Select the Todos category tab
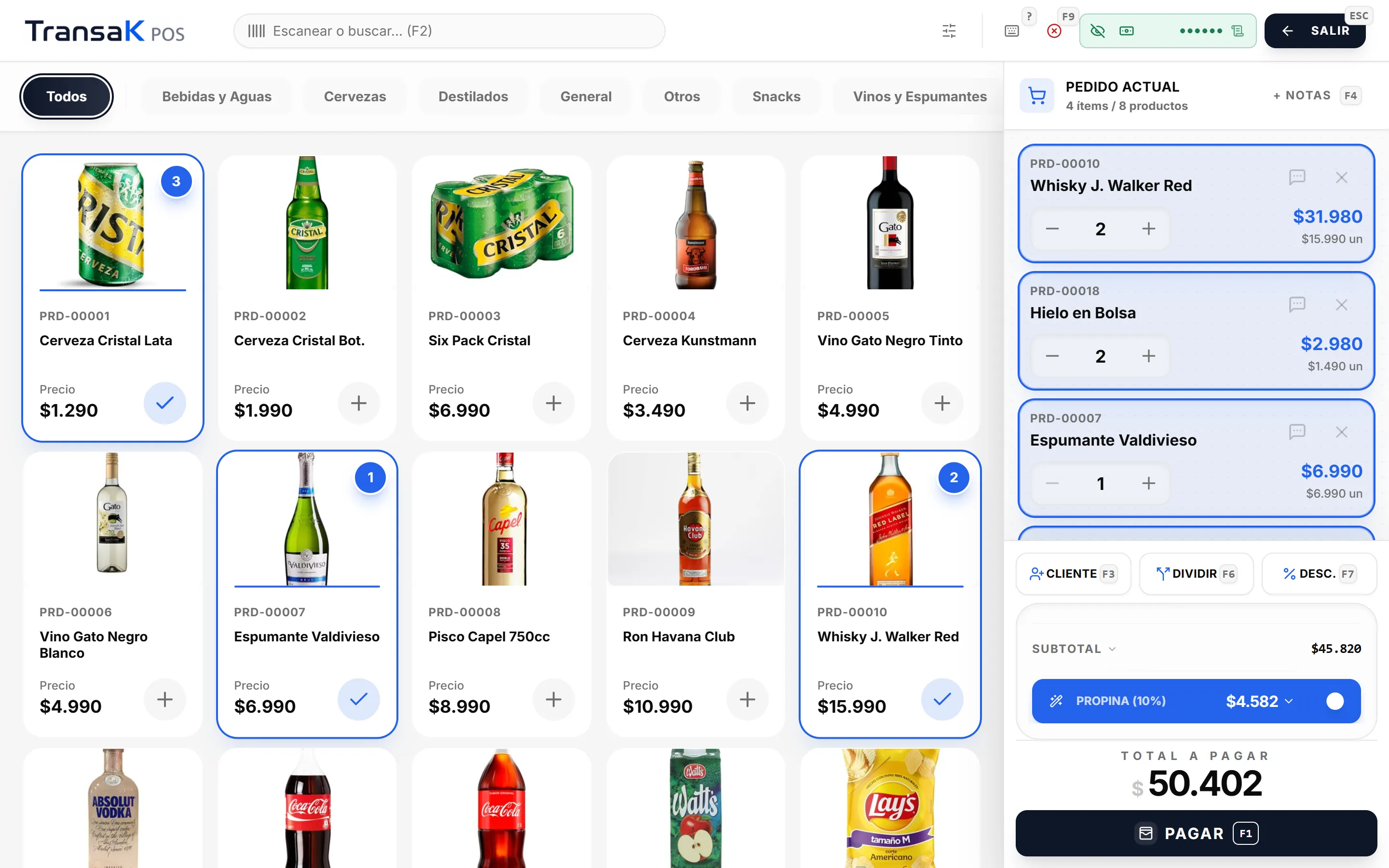This screenshot has width=1389, height=868. pos(67,96)
